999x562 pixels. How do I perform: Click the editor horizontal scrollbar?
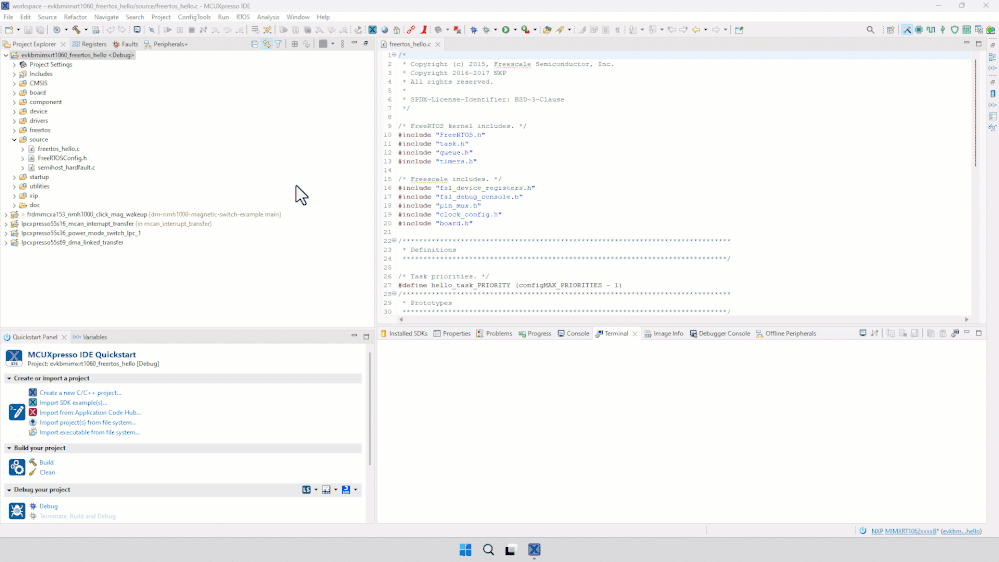click(x=684, y=319)
